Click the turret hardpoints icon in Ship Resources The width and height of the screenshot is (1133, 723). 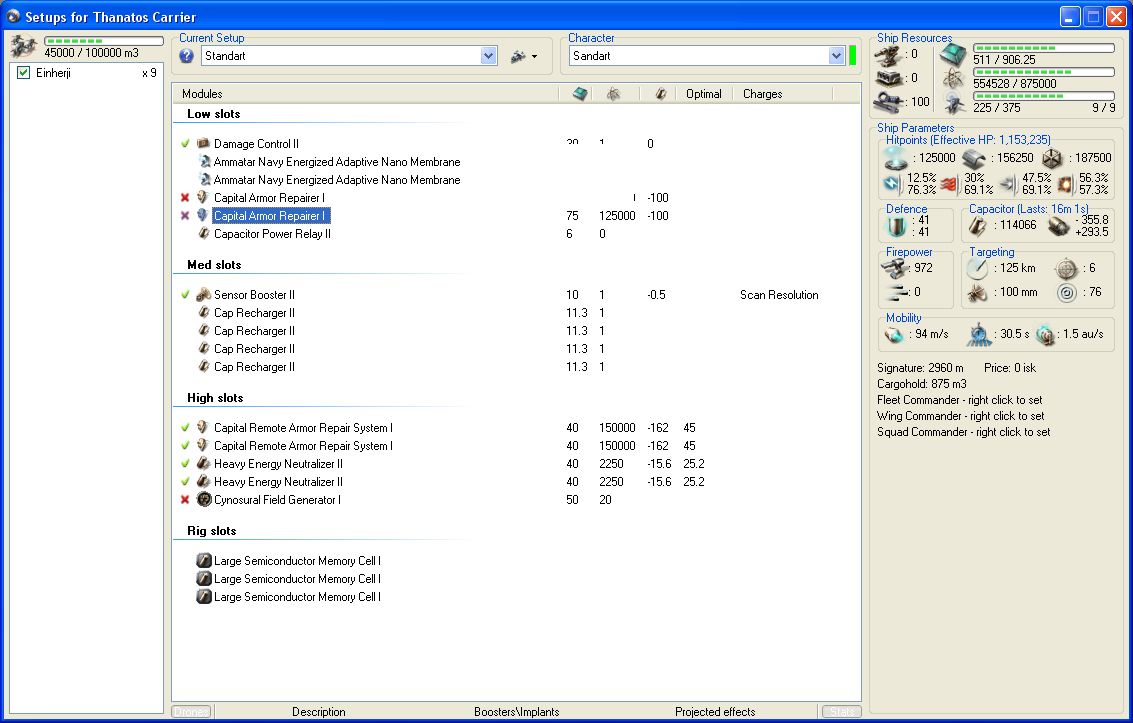888,54
